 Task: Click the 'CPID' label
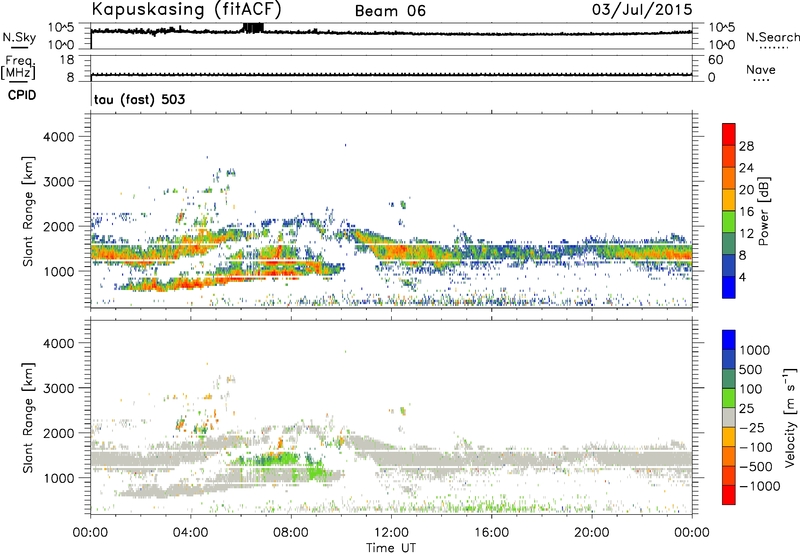tap(22, 95)
